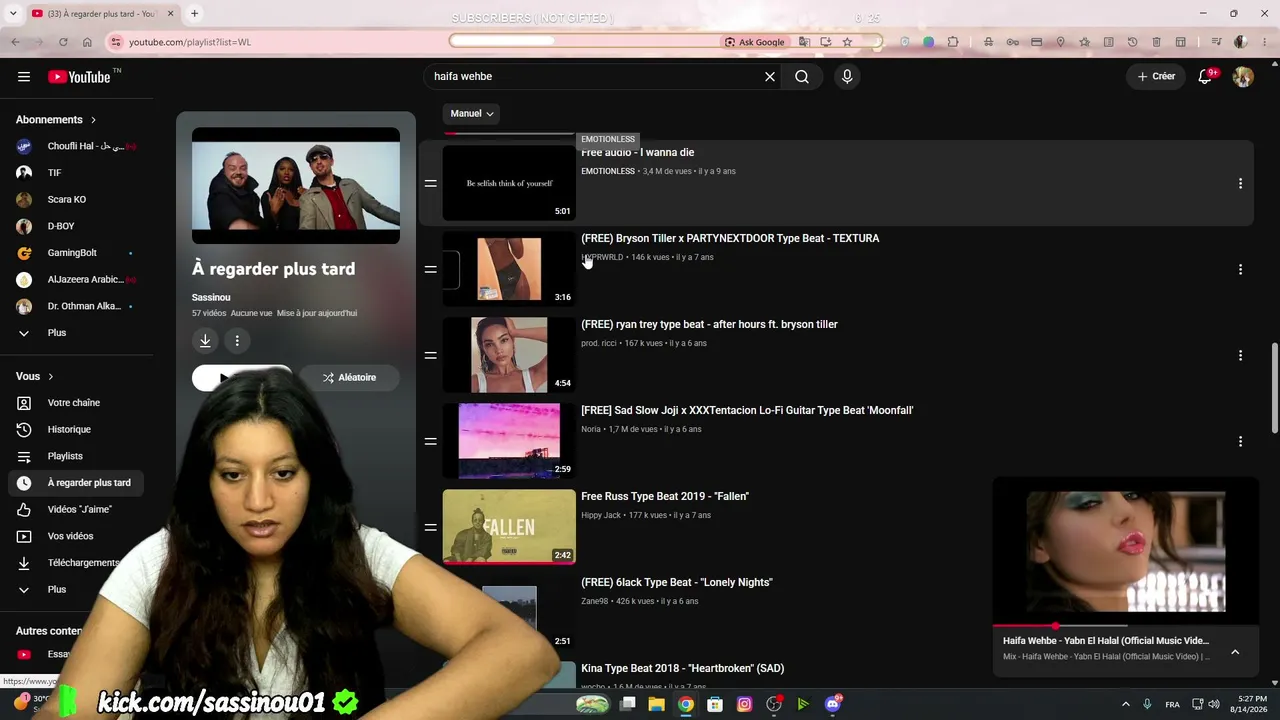Open Playlists in the sidebar
Screen dimensions: 1280x720
77,456
